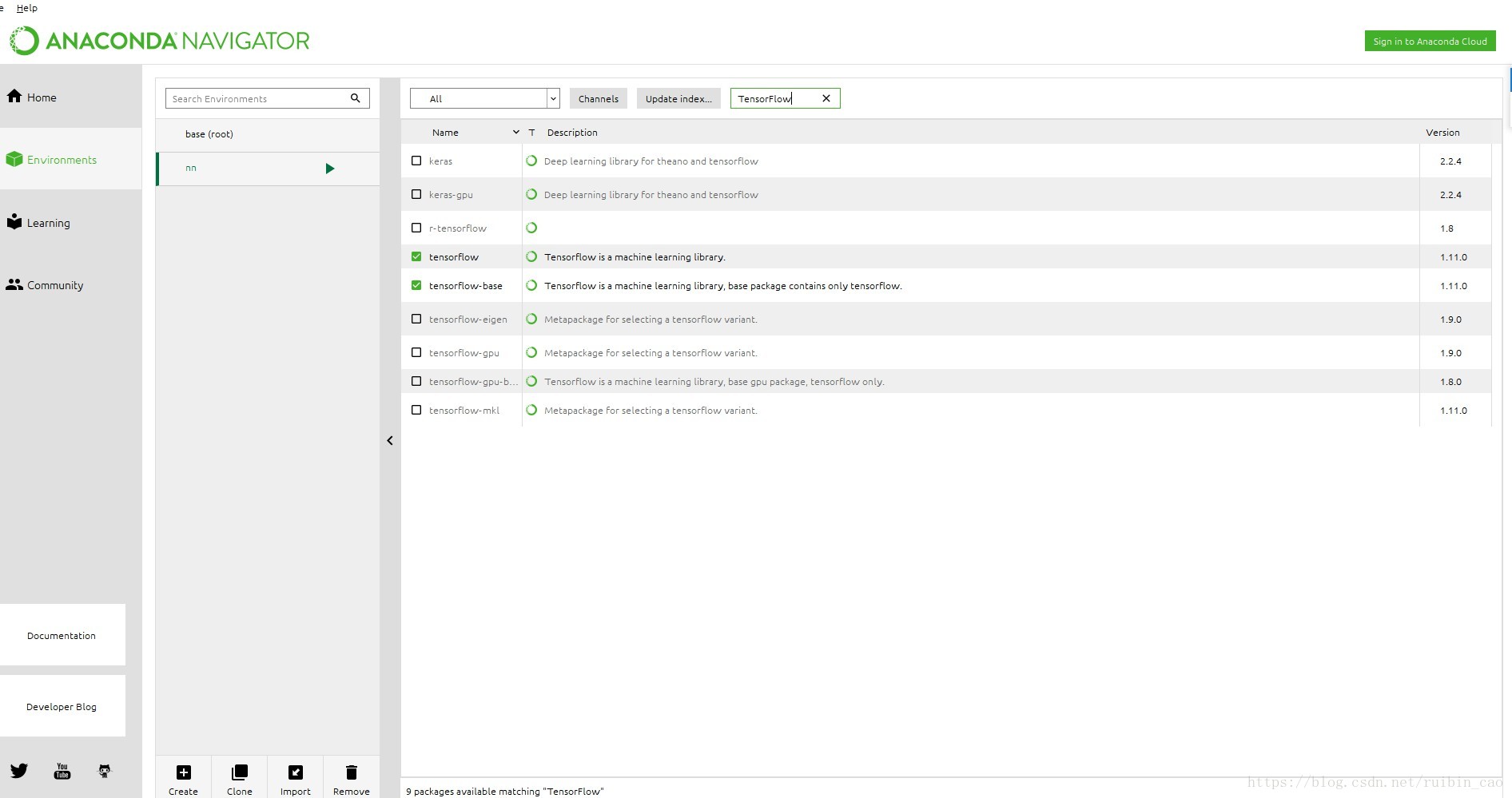Image resolution: width=1512 pixels, height=798 pixels.
Task: Click the search magnifier in Search Environments
Action: coord(356,98)
